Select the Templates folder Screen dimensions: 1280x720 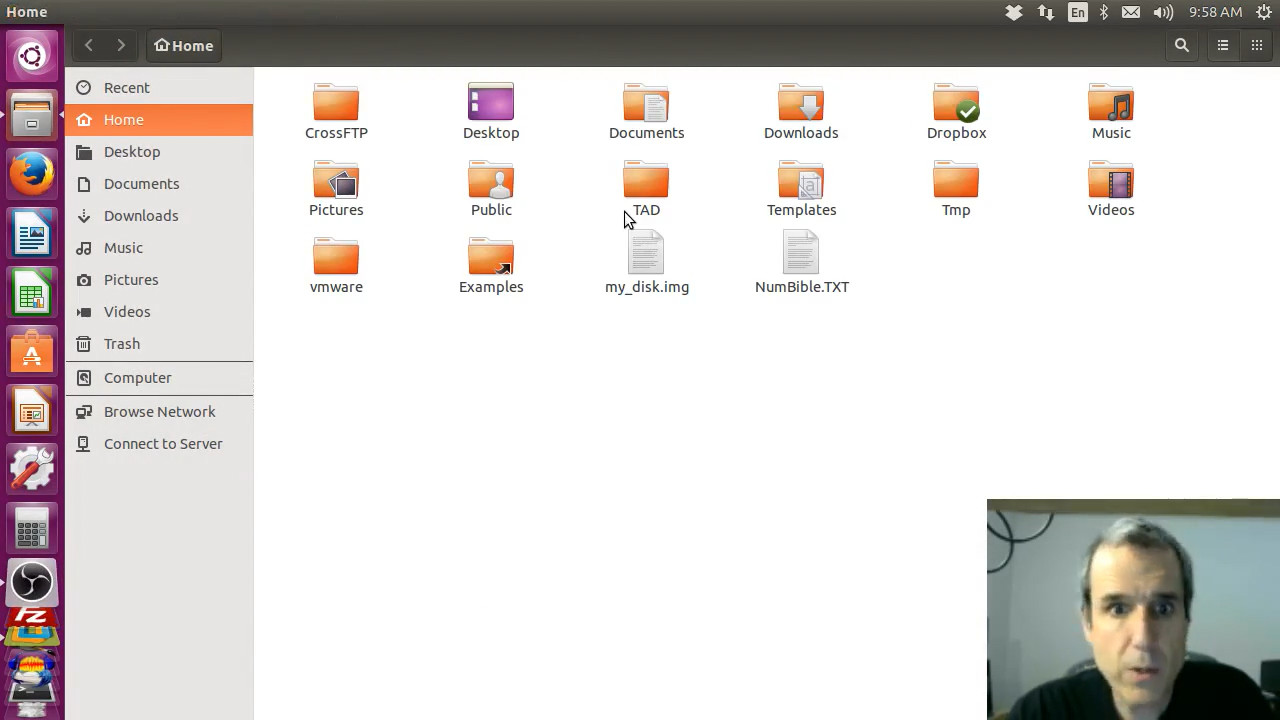click(x=801, y=188)
